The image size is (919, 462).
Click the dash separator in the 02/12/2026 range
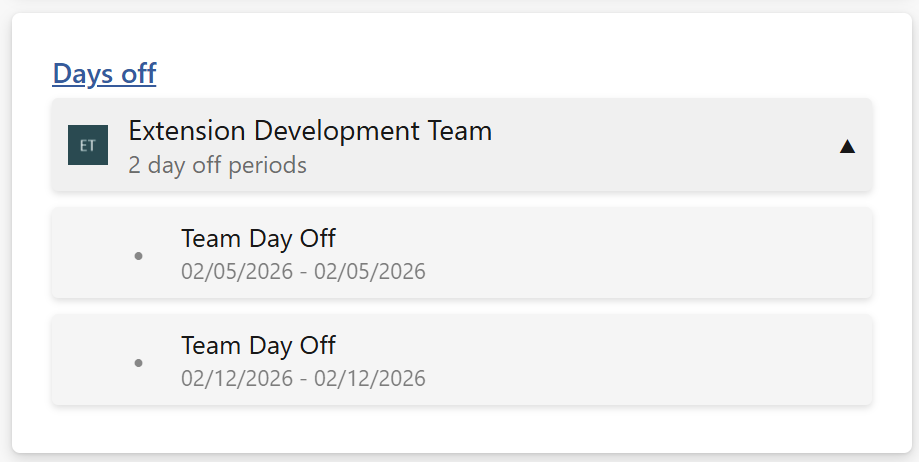coord(303,379)
